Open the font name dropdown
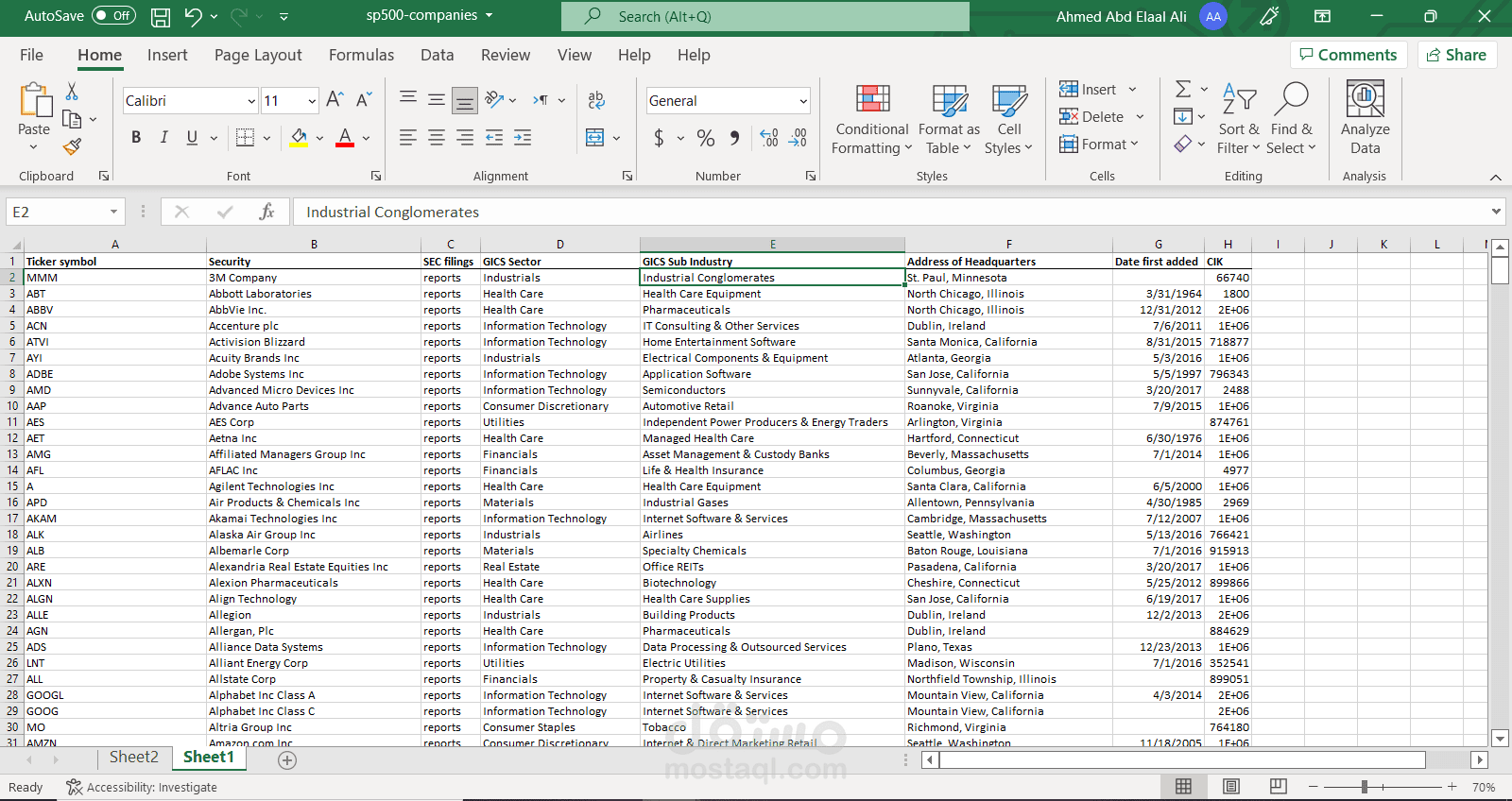The height and width of the screenshot is (801, 1512). (x=251, y=101)
